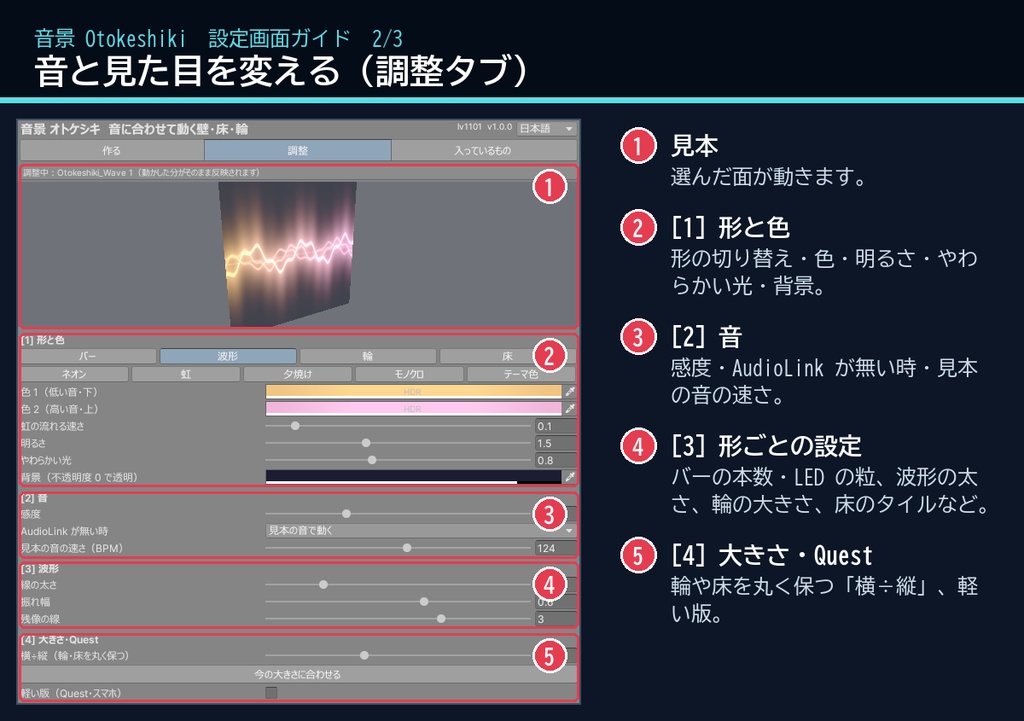Switch to the 作る tab
The height and width of the screenshot is (721, 1024).
tap(112, 150)
